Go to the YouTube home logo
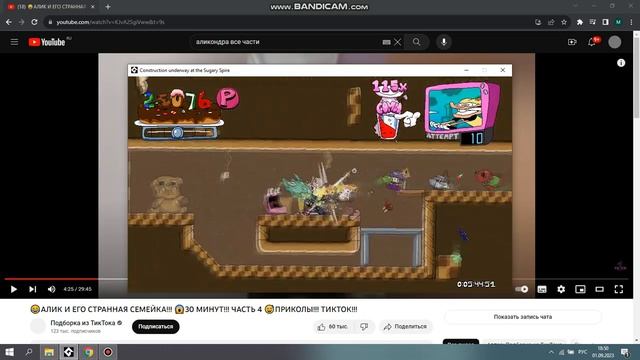The width and height of the screenshot is (640, 360). (47, 42)
